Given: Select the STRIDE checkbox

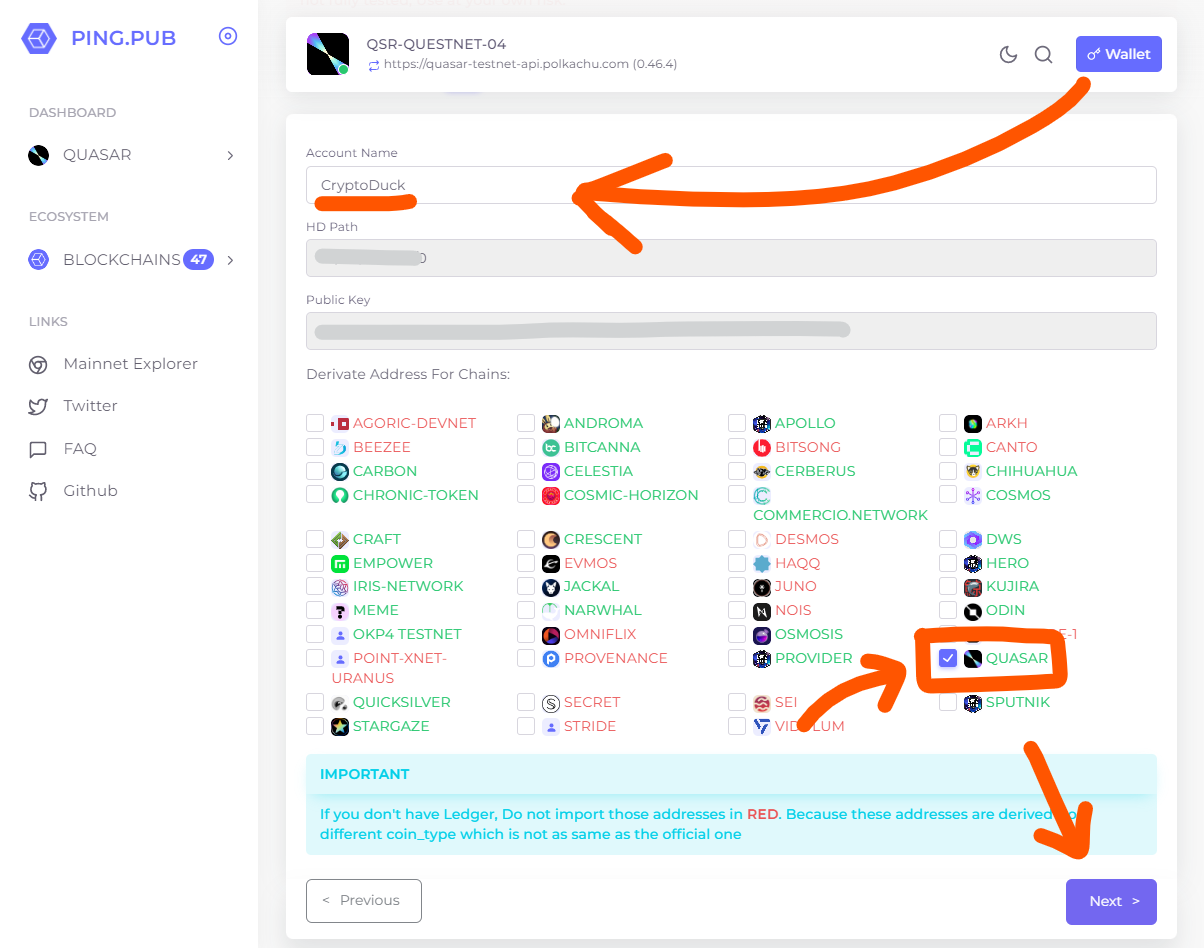Looking at the screenshot, I should (526, 726).
